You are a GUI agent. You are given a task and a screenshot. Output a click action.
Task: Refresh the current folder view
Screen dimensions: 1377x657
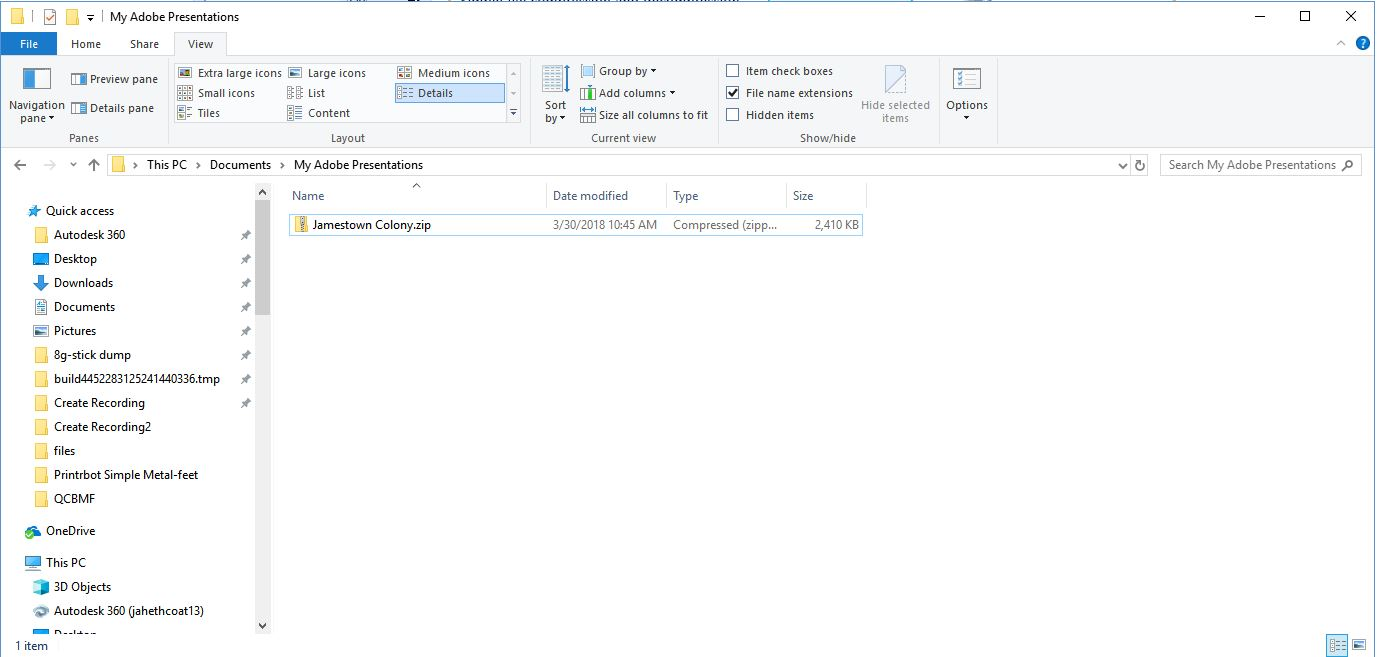tap(1140, 165)
